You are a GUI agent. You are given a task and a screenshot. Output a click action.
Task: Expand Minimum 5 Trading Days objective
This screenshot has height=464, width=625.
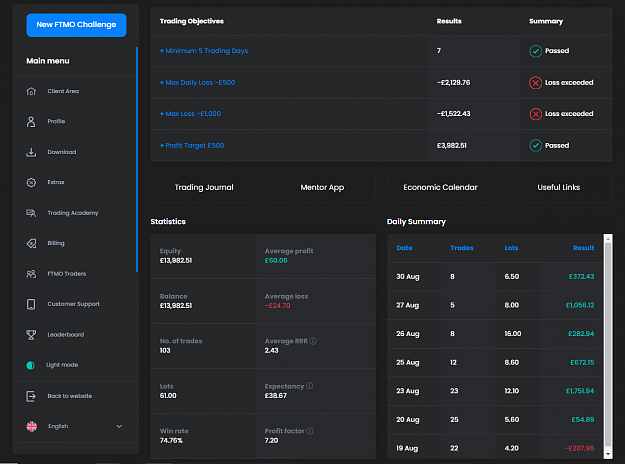coord(204,51)
